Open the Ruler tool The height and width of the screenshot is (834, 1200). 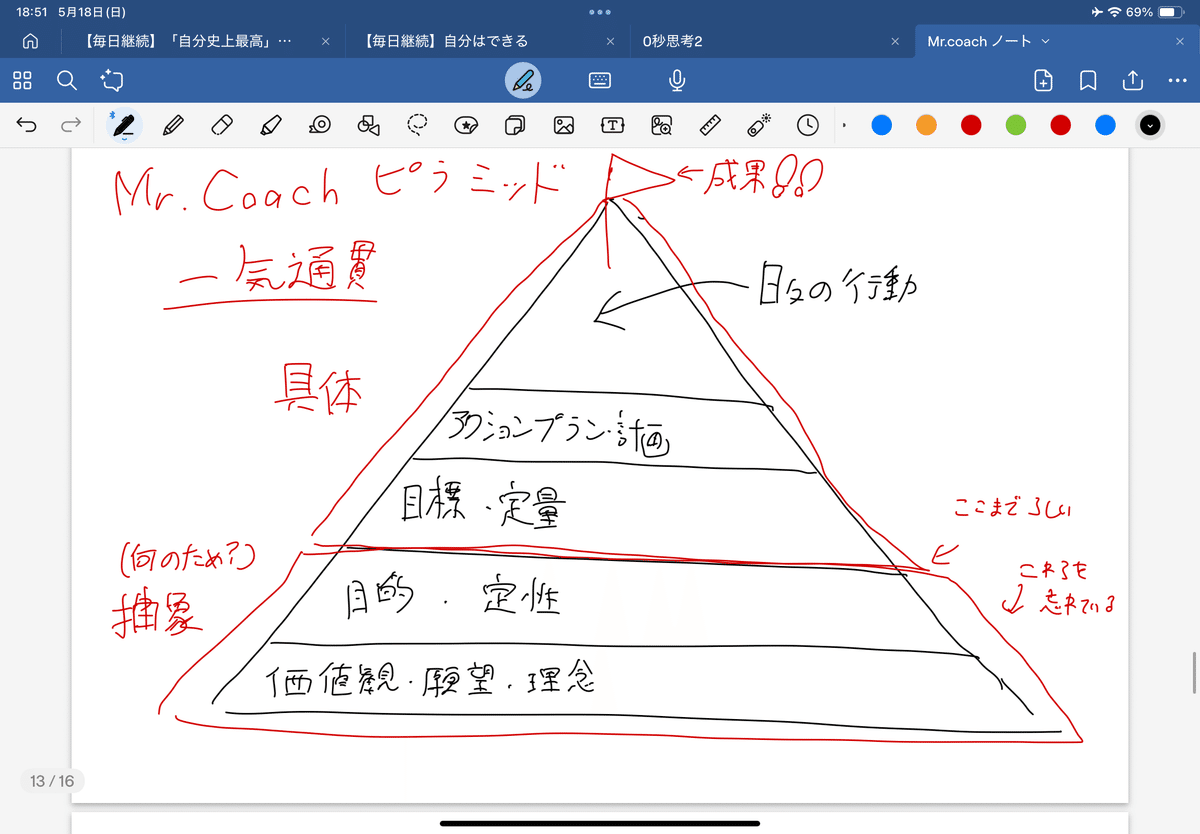tap(711, 125)
